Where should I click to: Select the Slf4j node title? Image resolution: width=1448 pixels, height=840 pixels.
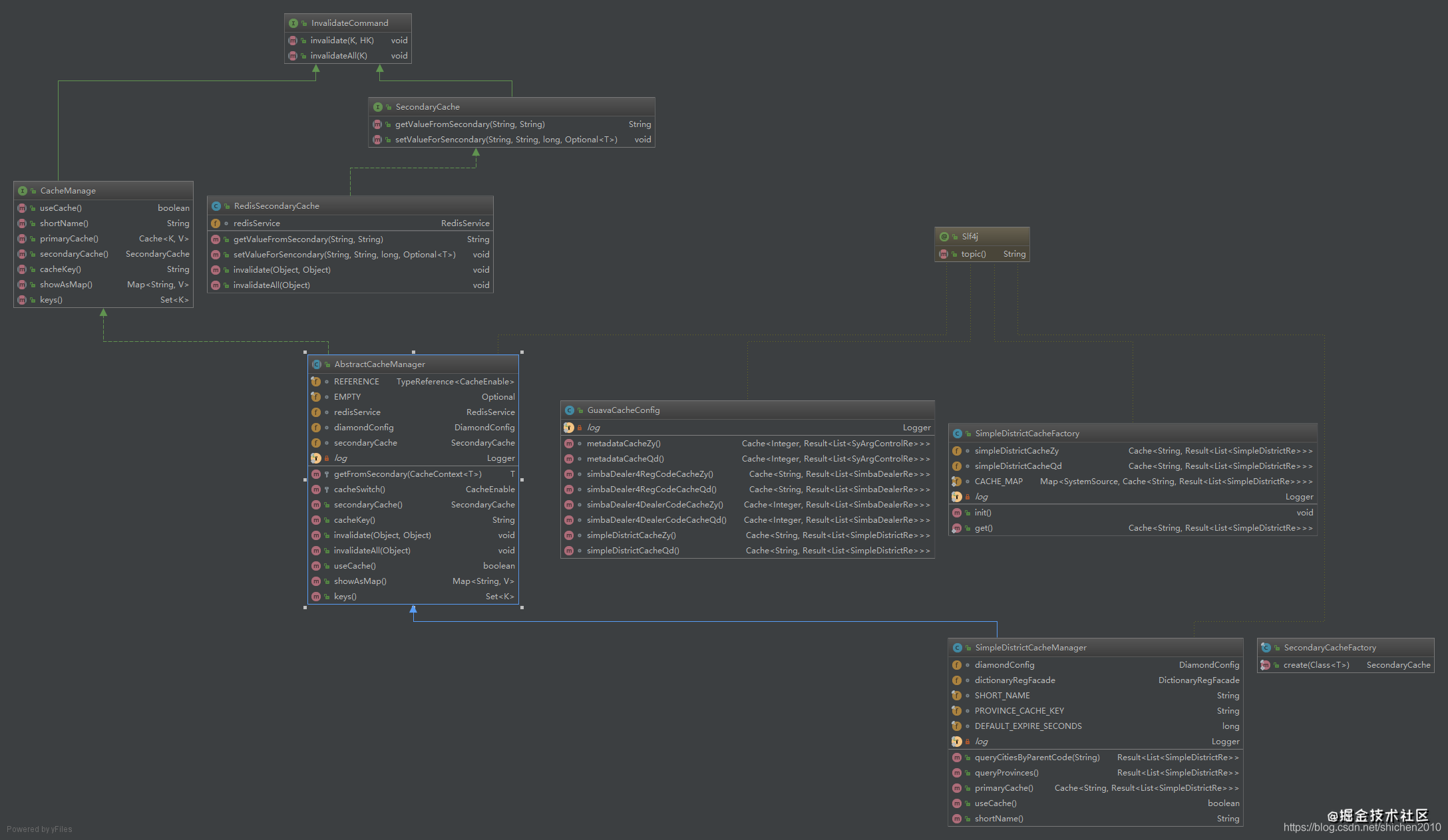970,237
